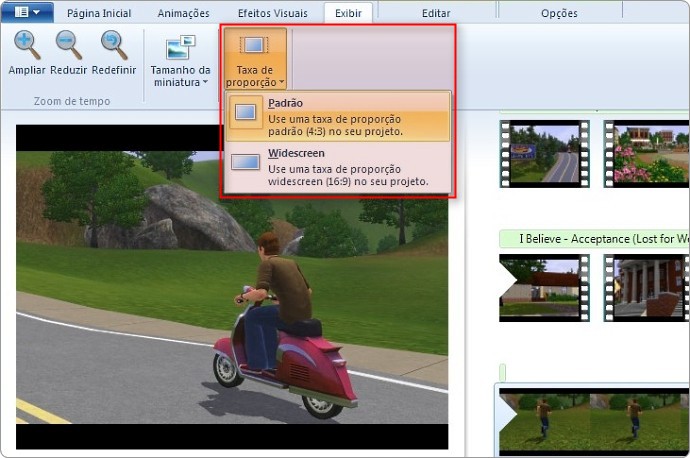This screenshot has width=690, height=458.
Task: Click the I Believe - Acceptance audio track label
Action: (x=594, y=239)
